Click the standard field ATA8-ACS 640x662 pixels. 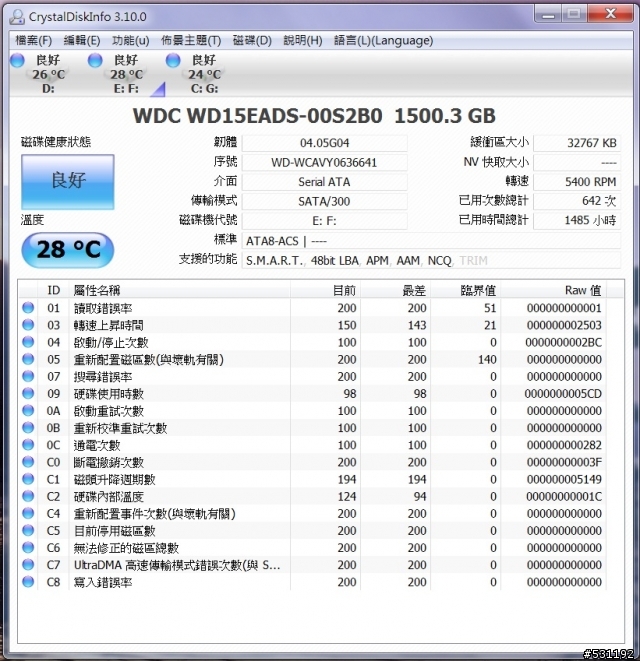(x=431, y=241)
